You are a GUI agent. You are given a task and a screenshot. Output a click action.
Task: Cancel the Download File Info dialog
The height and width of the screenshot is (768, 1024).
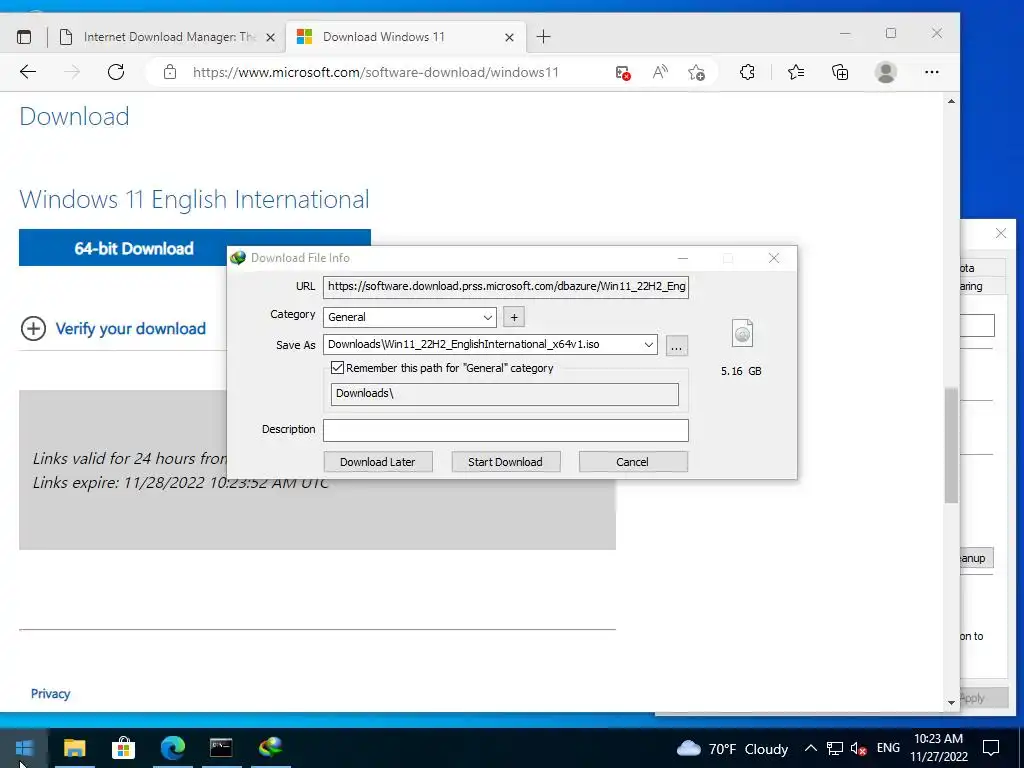click(x=632, y=462)
